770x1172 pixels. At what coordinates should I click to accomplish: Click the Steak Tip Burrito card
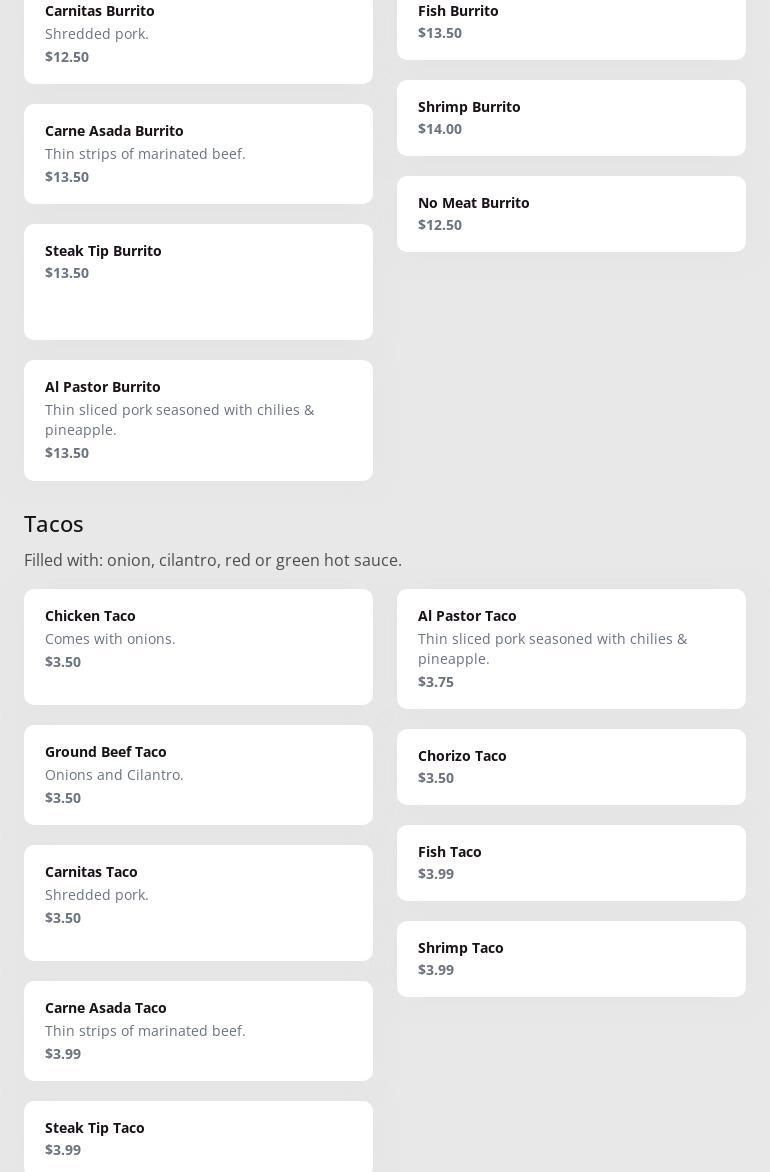tap(198, 281)
